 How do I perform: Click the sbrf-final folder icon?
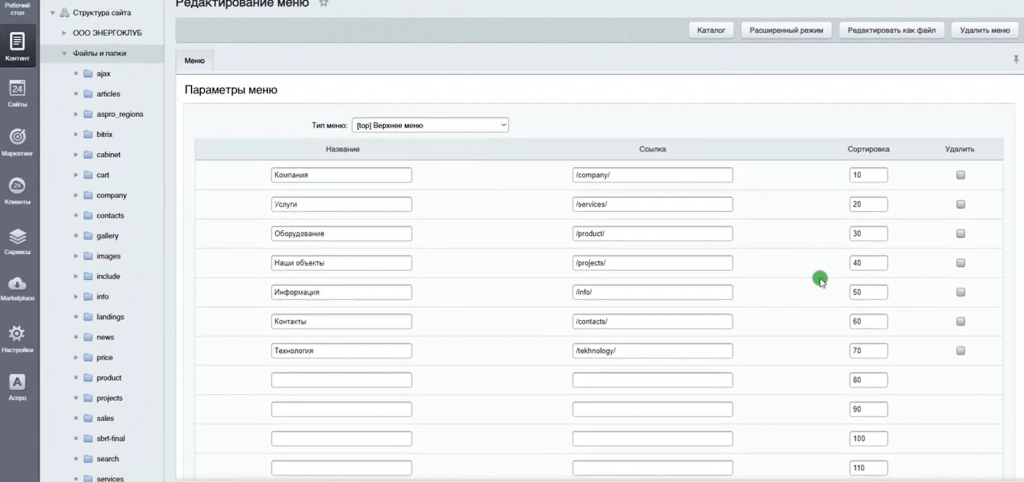tap(88, 438)
